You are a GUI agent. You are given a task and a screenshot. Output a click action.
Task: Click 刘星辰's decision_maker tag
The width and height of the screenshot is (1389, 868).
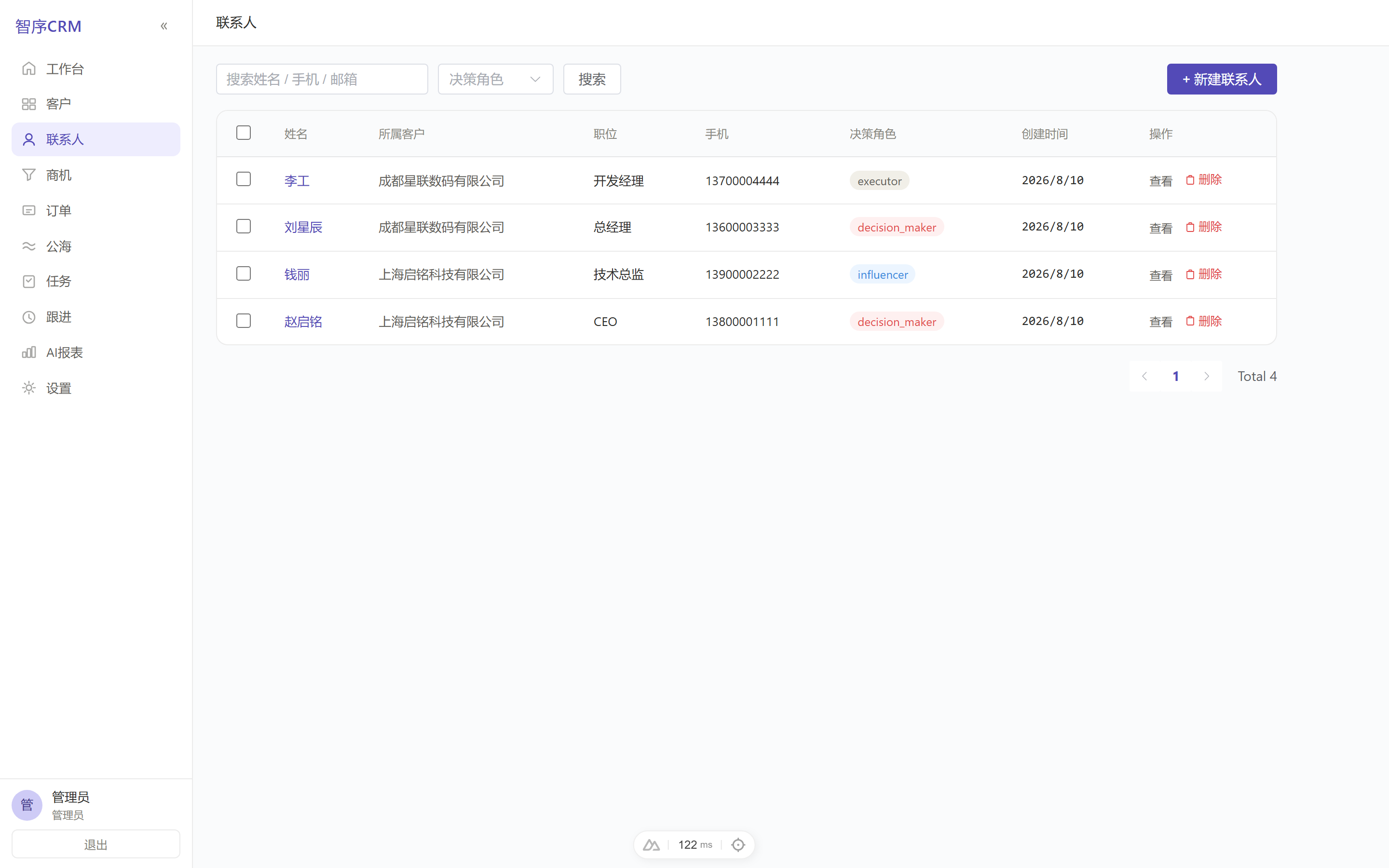coord(897,227)
